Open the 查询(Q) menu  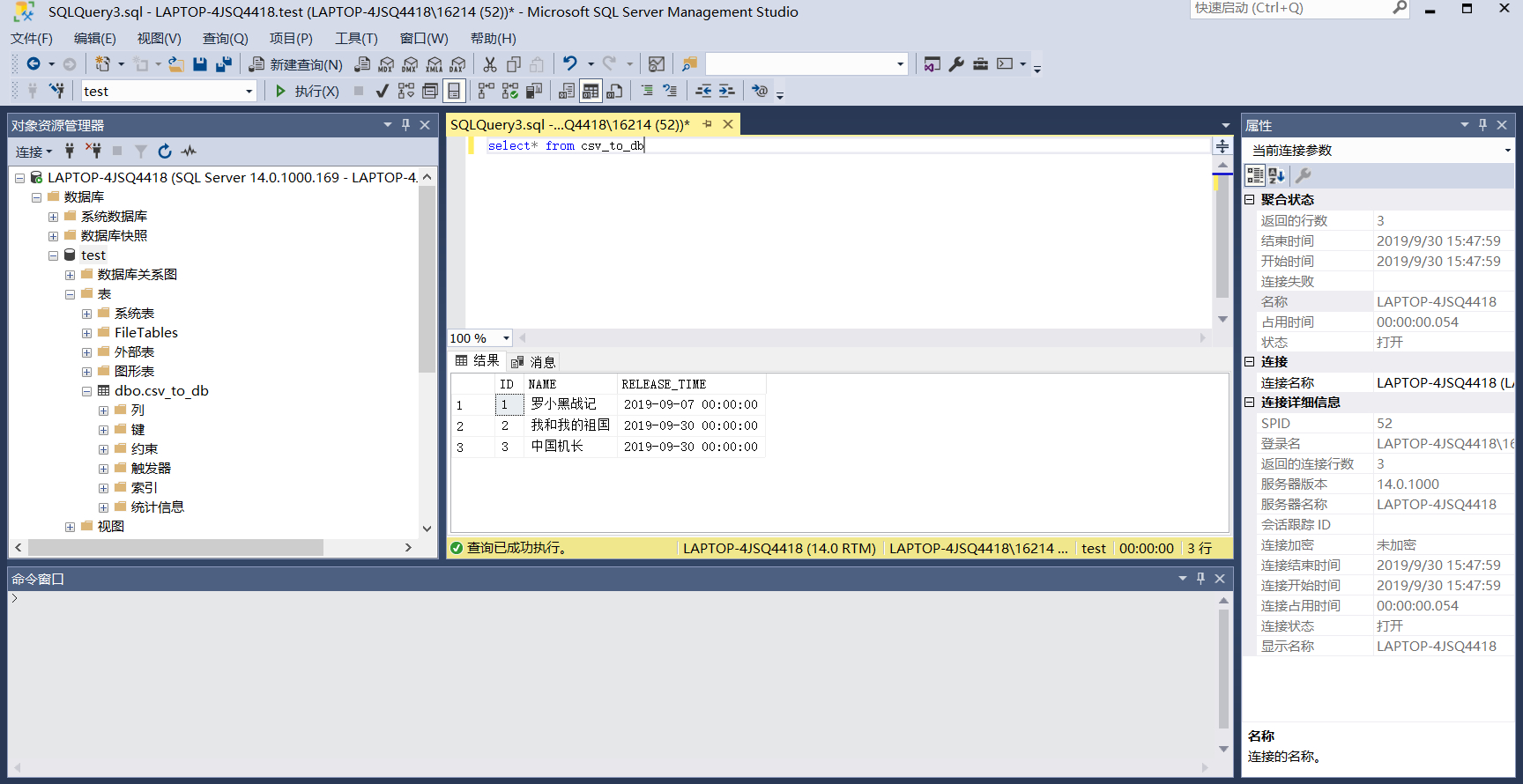tap(225, 39)
